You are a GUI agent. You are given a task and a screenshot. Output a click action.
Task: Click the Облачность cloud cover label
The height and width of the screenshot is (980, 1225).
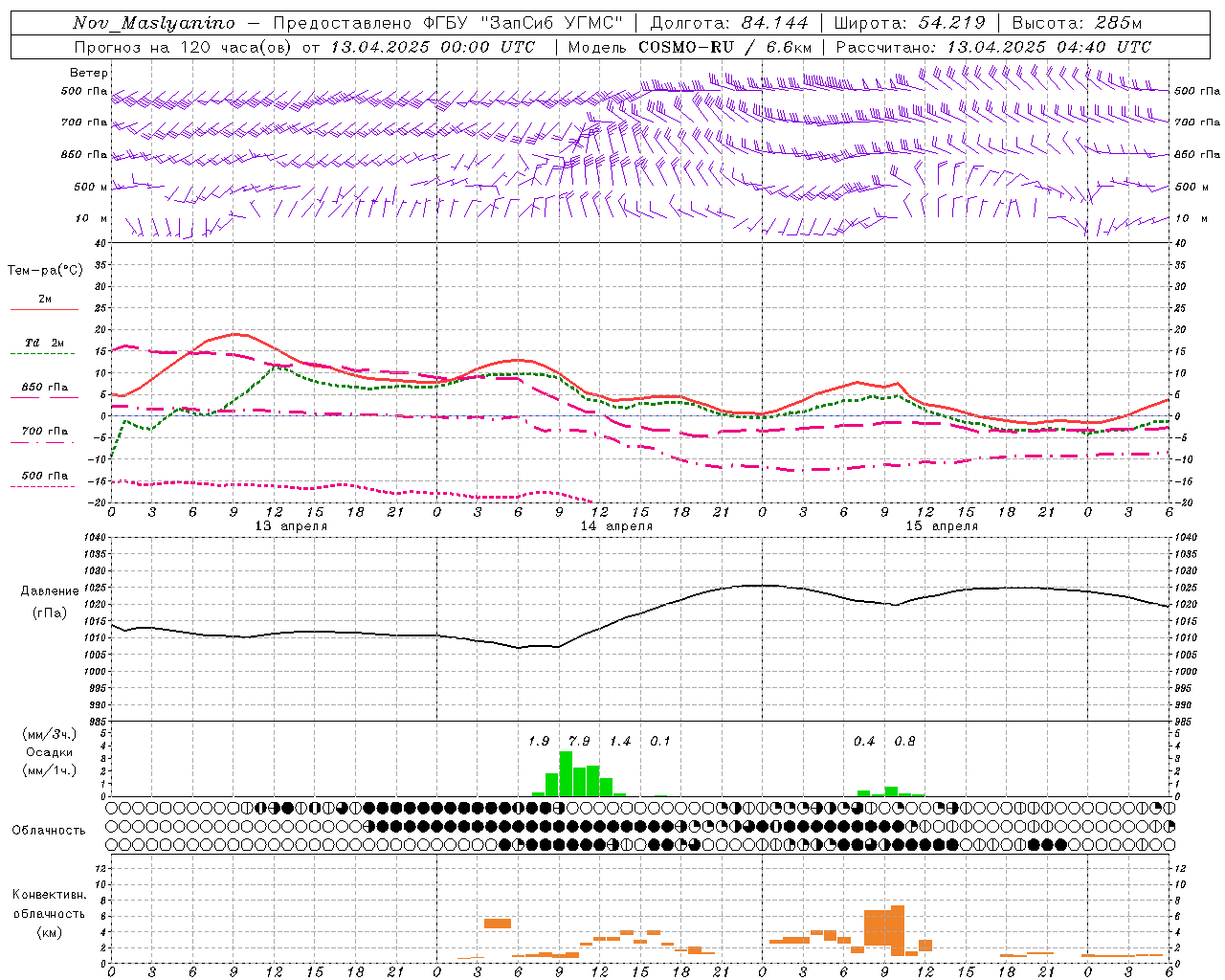click(49, 831)
